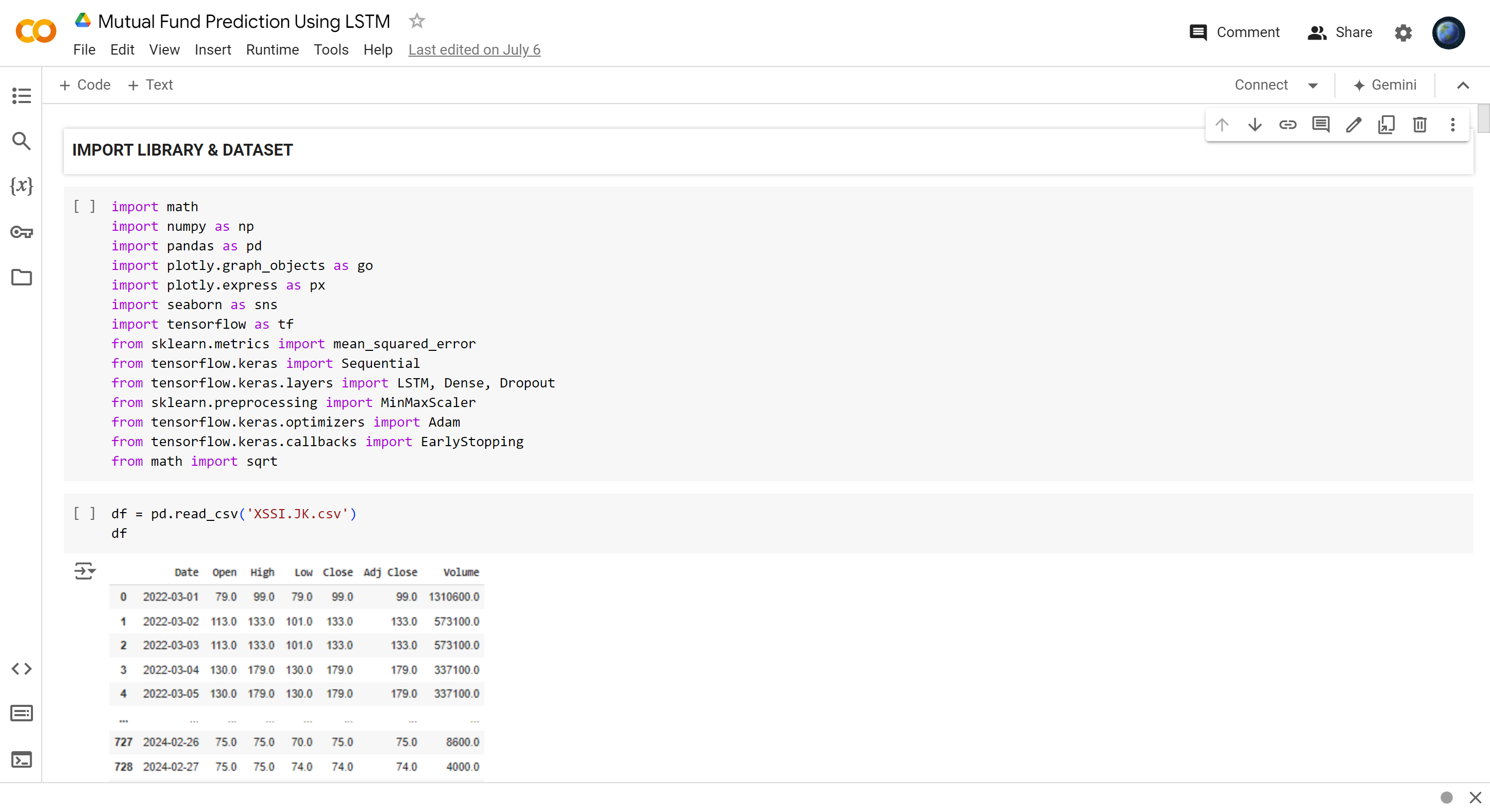The image size is (1490, 812).
Task: Open the variables panel
Action: pyautogui.click(x=22, y=186)
